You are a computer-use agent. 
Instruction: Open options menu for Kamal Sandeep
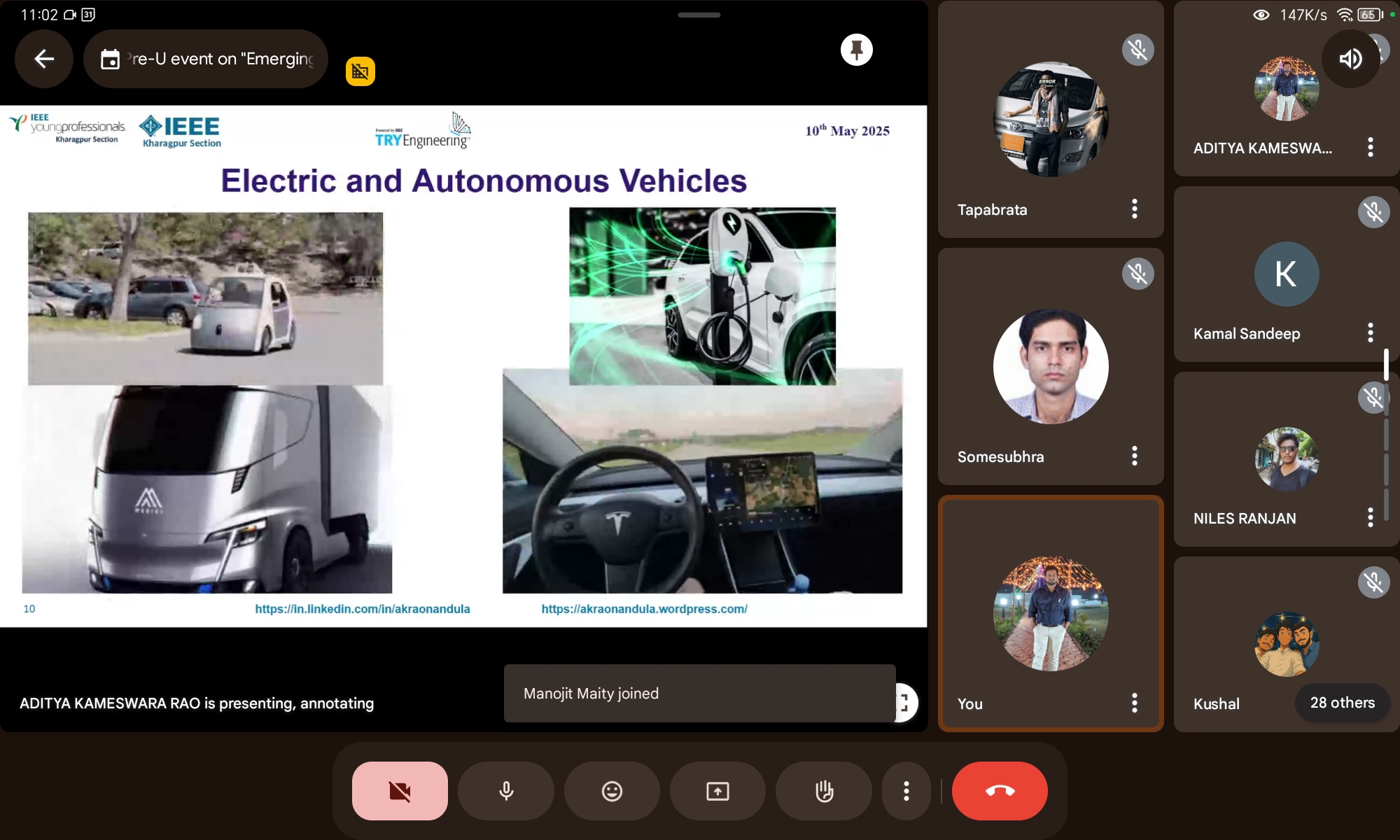[1371, 332]
